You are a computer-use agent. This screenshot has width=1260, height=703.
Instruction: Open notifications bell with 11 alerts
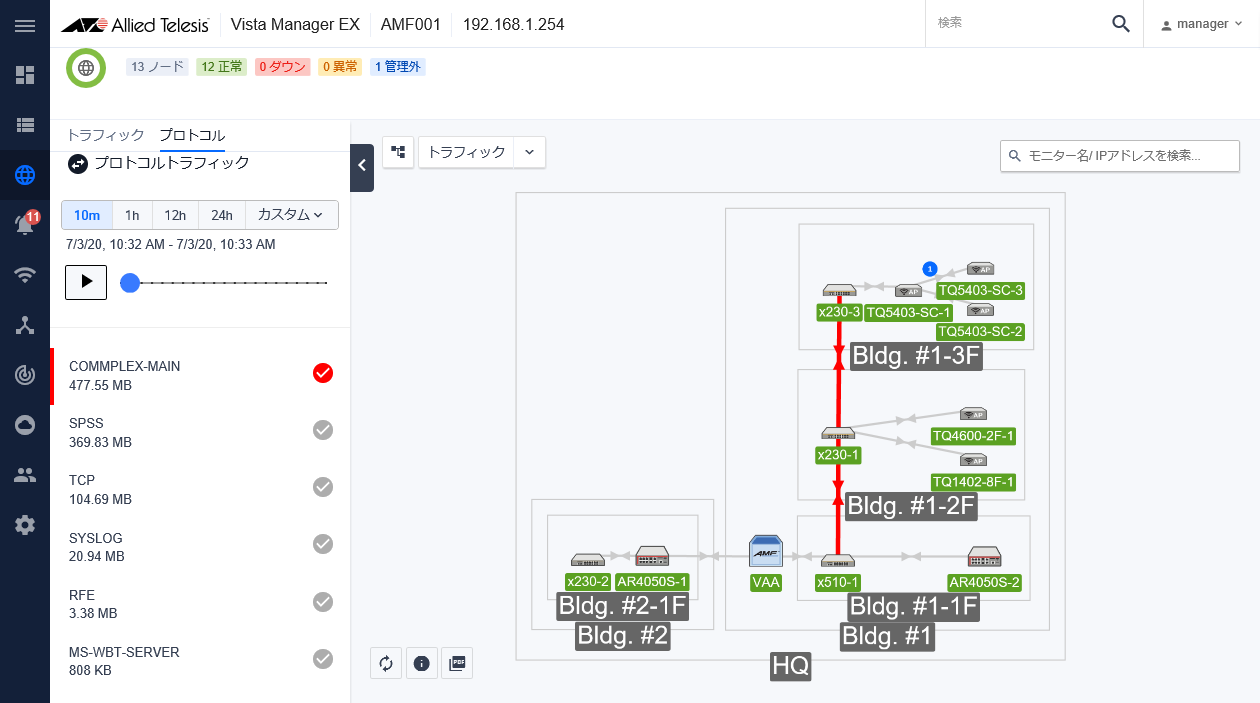pos(25,225)
